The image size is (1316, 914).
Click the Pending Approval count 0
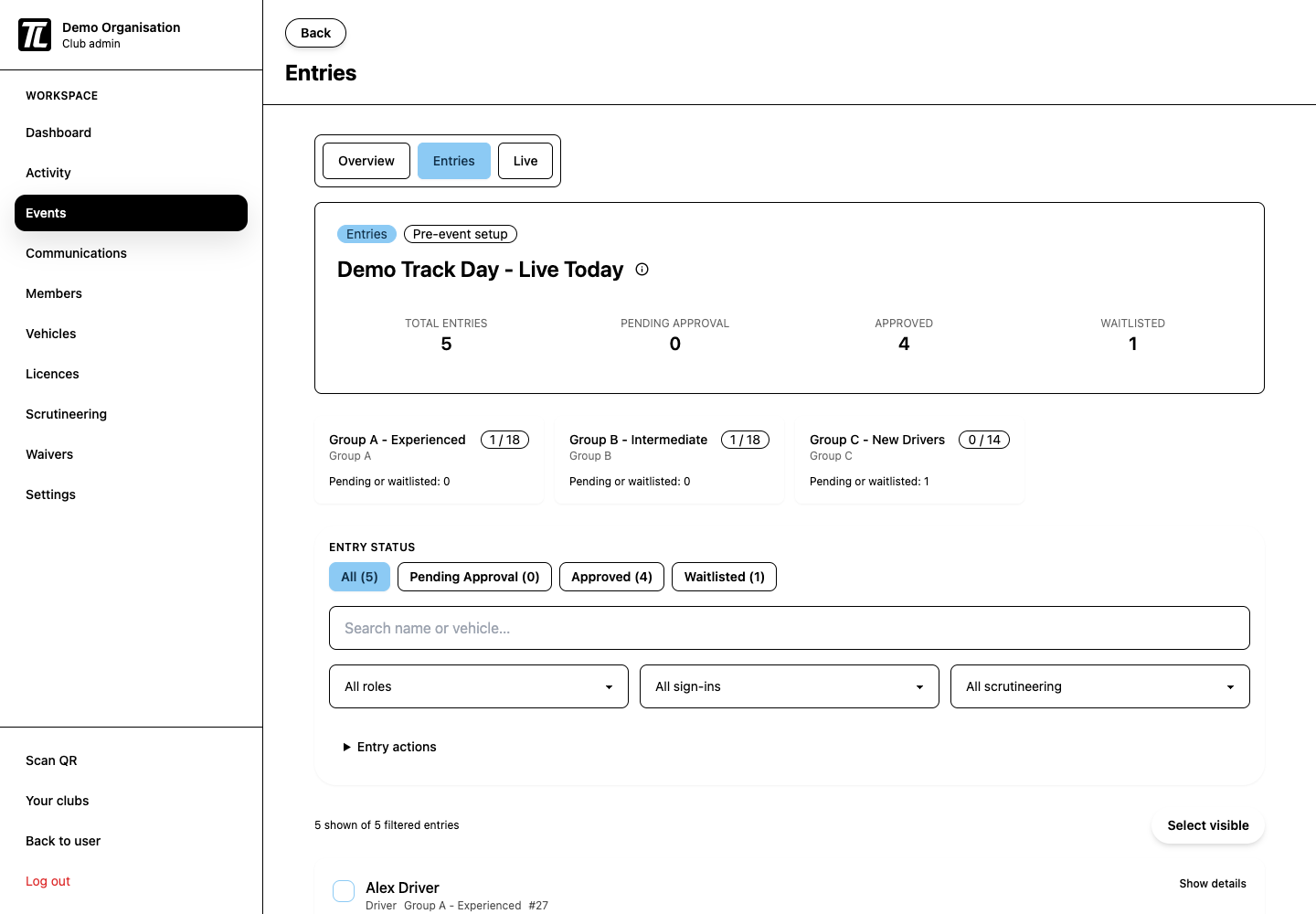click(x=675, y=344)
